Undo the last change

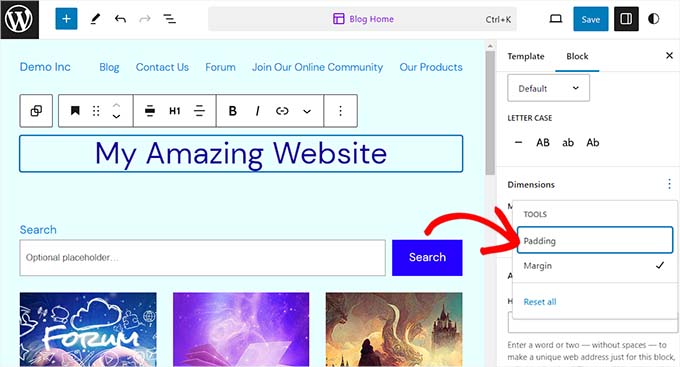click(x=120, y=19)
